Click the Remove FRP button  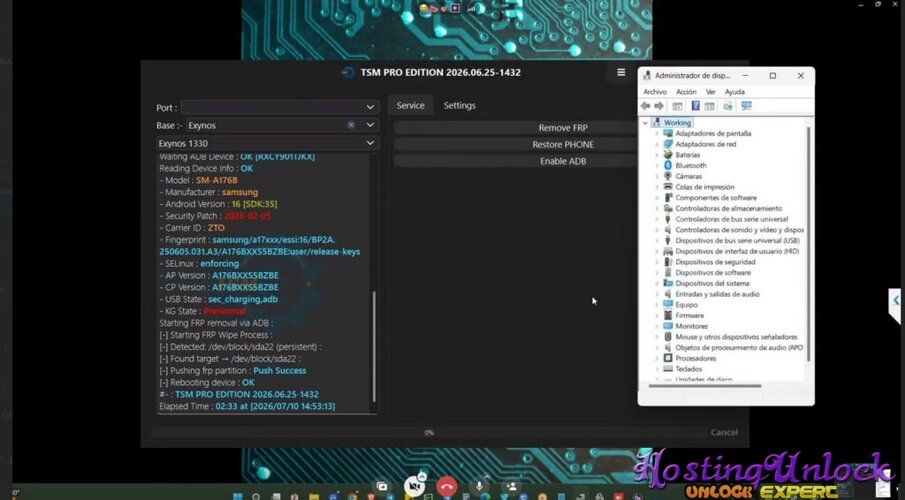tap(515, 128)
